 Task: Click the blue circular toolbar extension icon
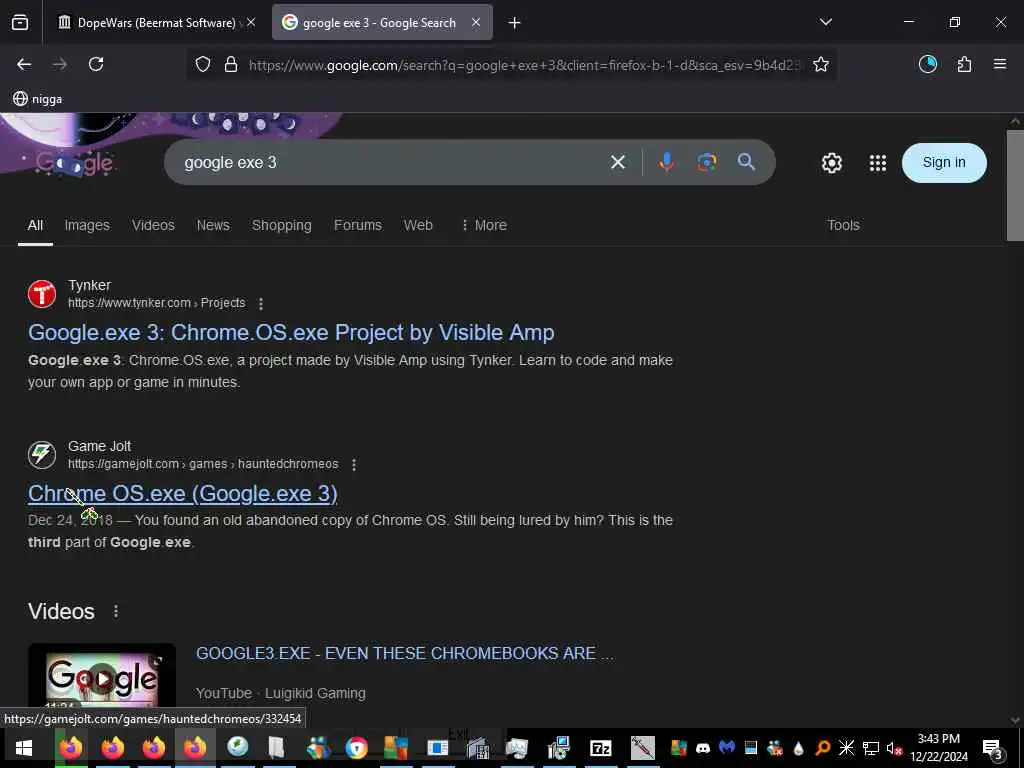[928, 64]
